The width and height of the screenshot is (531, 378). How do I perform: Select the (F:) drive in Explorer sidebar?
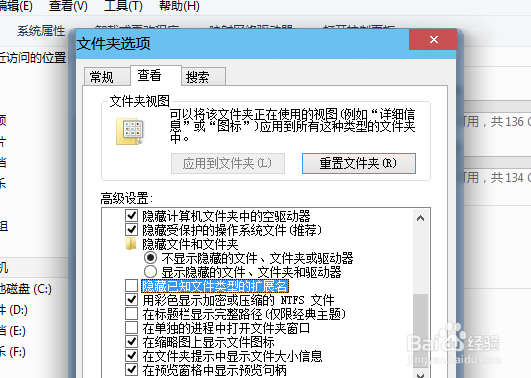point(13,352)
